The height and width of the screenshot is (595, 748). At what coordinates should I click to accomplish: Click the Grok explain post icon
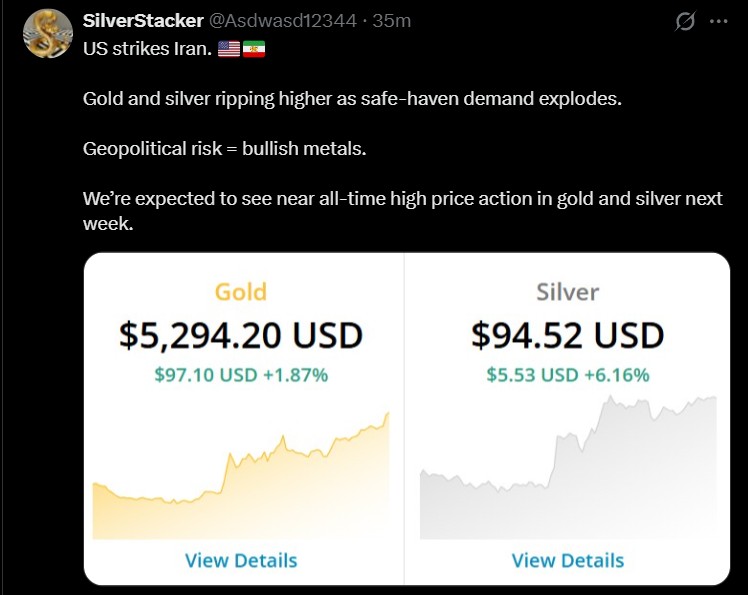(685, 22)
